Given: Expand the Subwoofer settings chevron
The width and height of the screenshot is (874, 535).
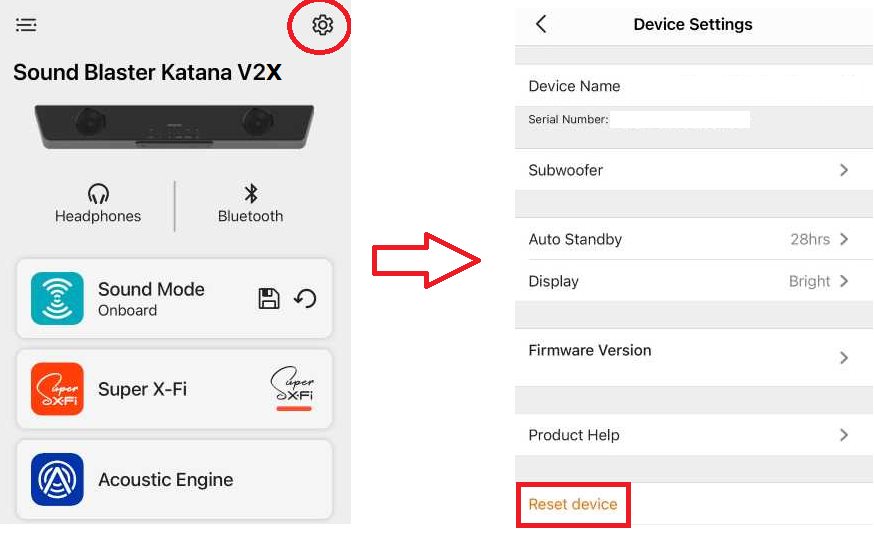Looking at the screenshot, I should click(843, 170).
